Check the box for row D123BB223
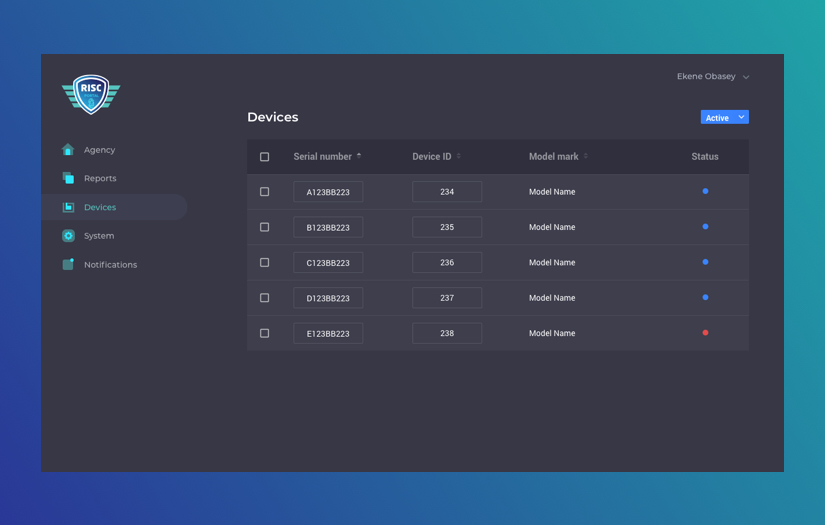This screenshot has width=825, height=525. click(x=265, y=298)
